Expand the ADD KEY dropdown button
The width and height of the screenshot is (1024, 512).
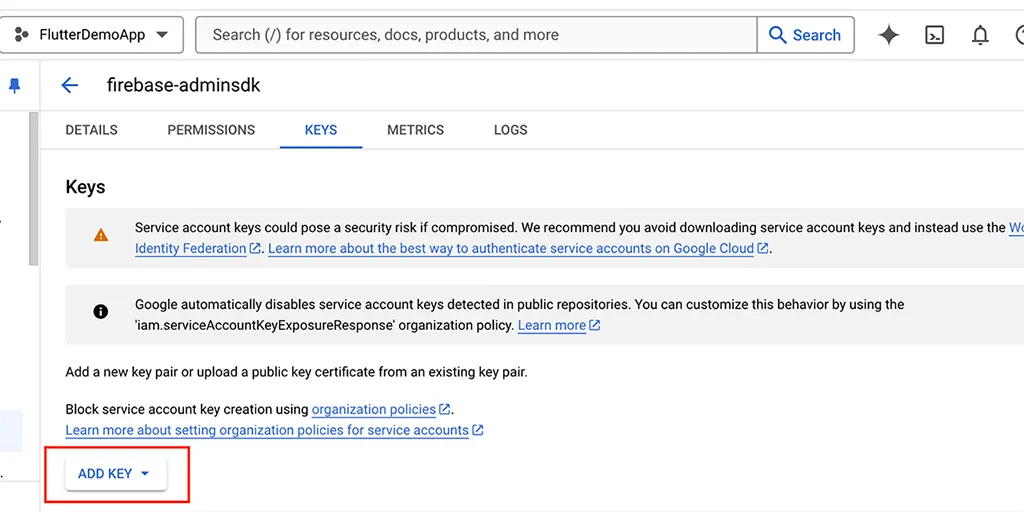(x=116, y=473)
